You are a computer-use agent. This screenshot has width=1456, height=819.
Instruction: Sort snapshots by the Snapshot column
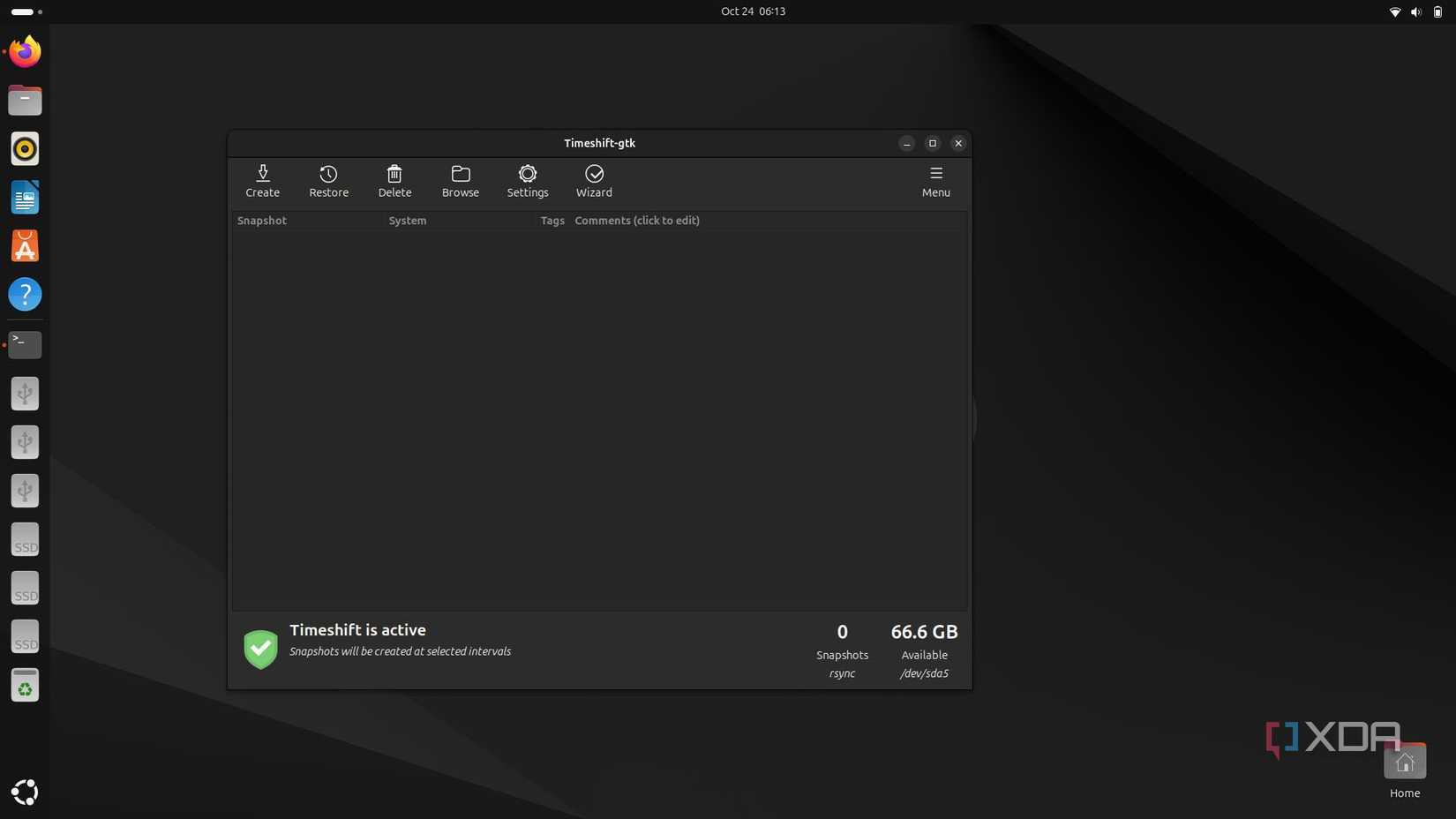tap(261, 220)
